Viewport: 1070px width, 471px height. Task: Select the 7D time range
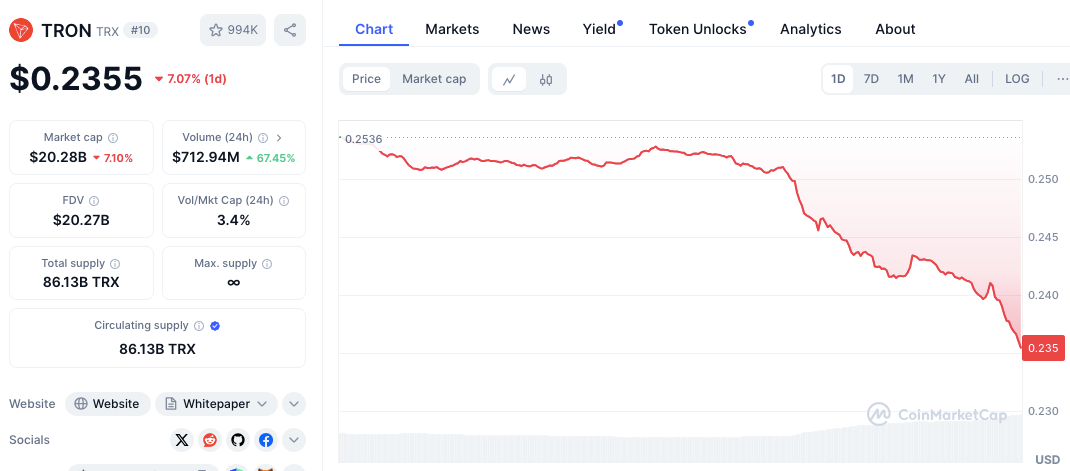(x=871, y=79)
